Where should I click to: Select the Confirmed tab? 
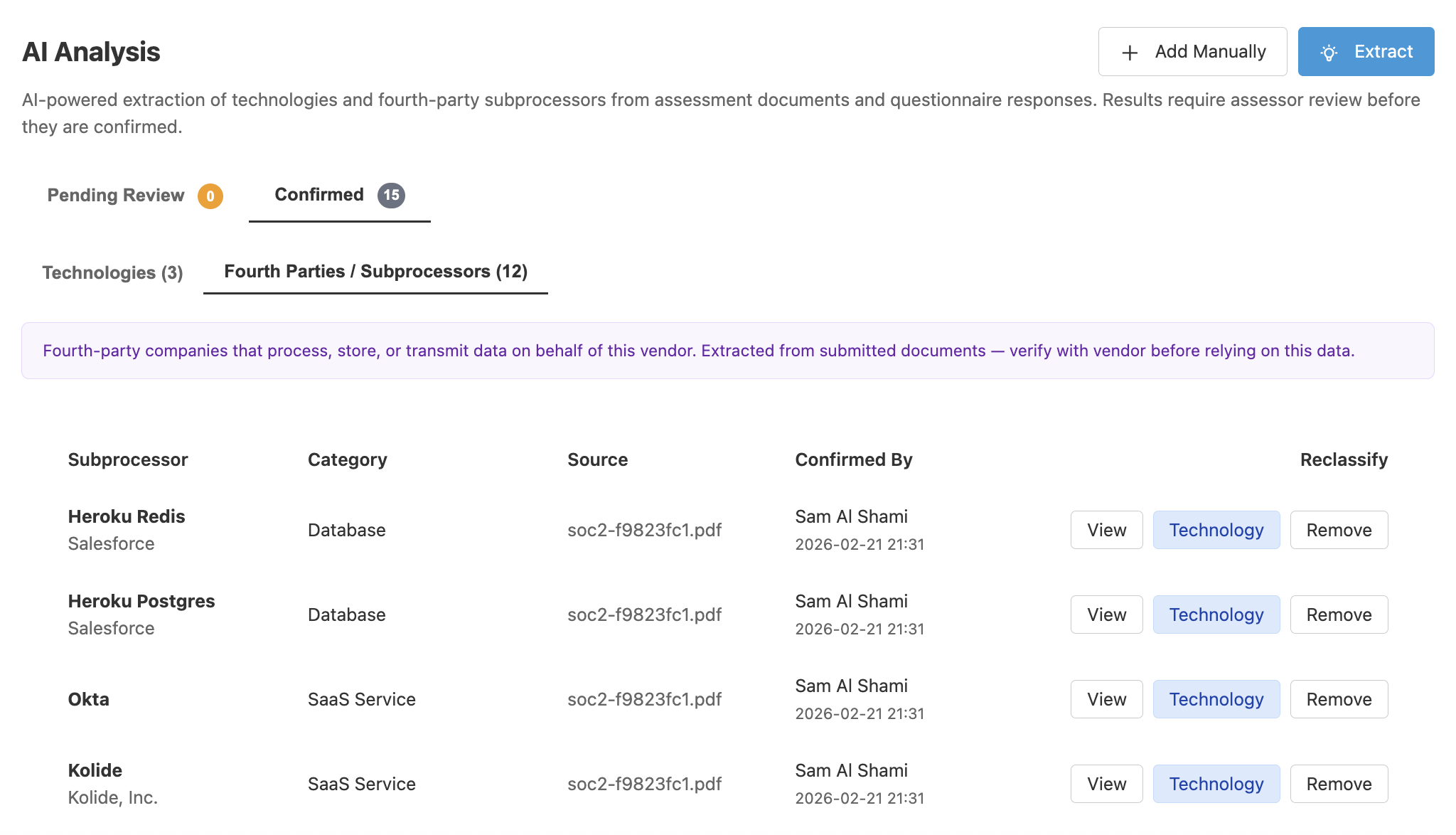319,195
